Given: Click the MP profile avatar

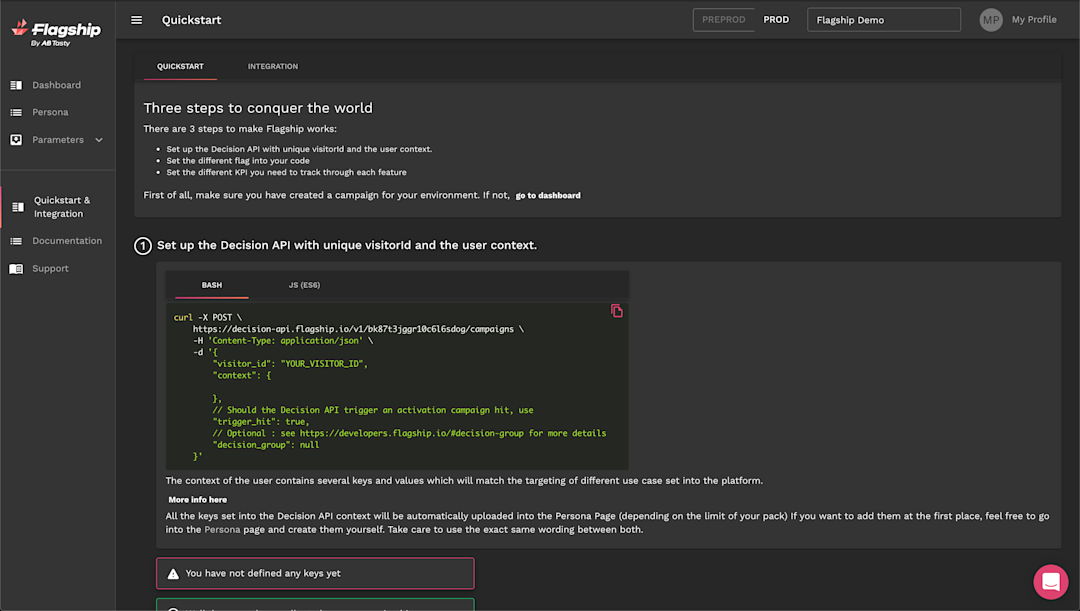Looking at the screenshot, I should click(991, 20).
